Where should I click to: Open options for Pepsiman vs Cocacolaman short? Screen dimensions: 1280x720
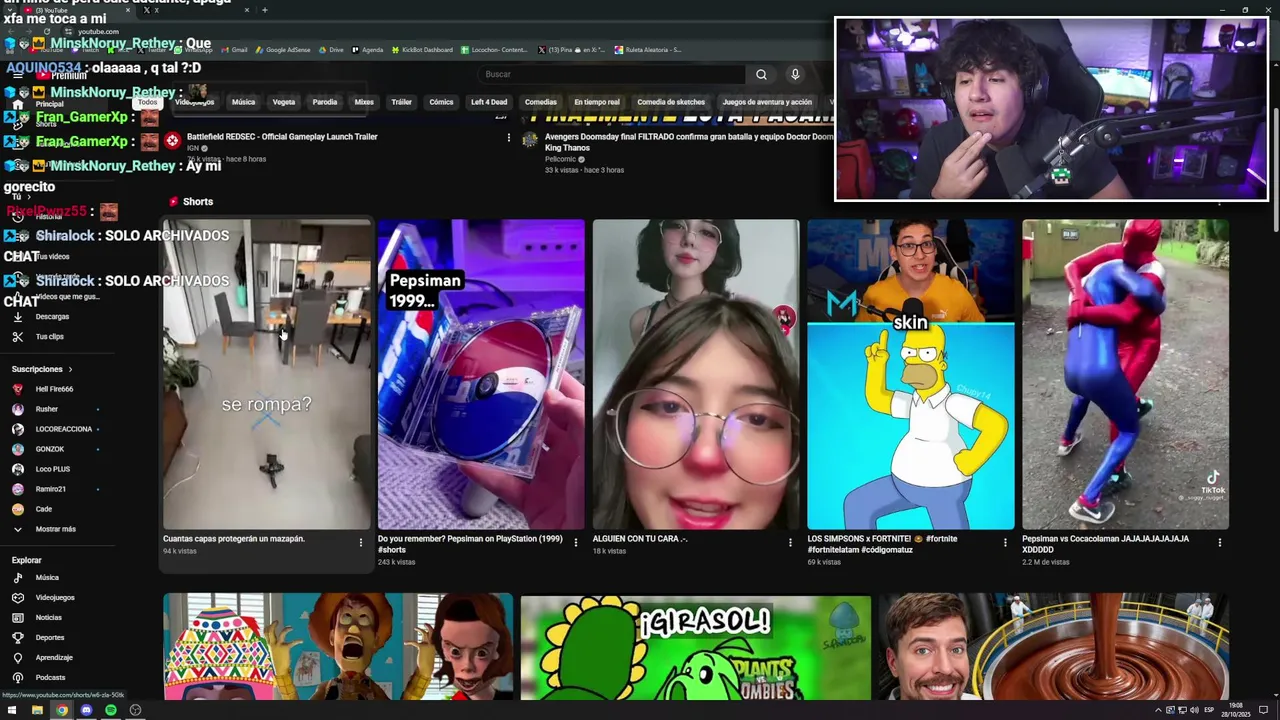(1219, 542)
